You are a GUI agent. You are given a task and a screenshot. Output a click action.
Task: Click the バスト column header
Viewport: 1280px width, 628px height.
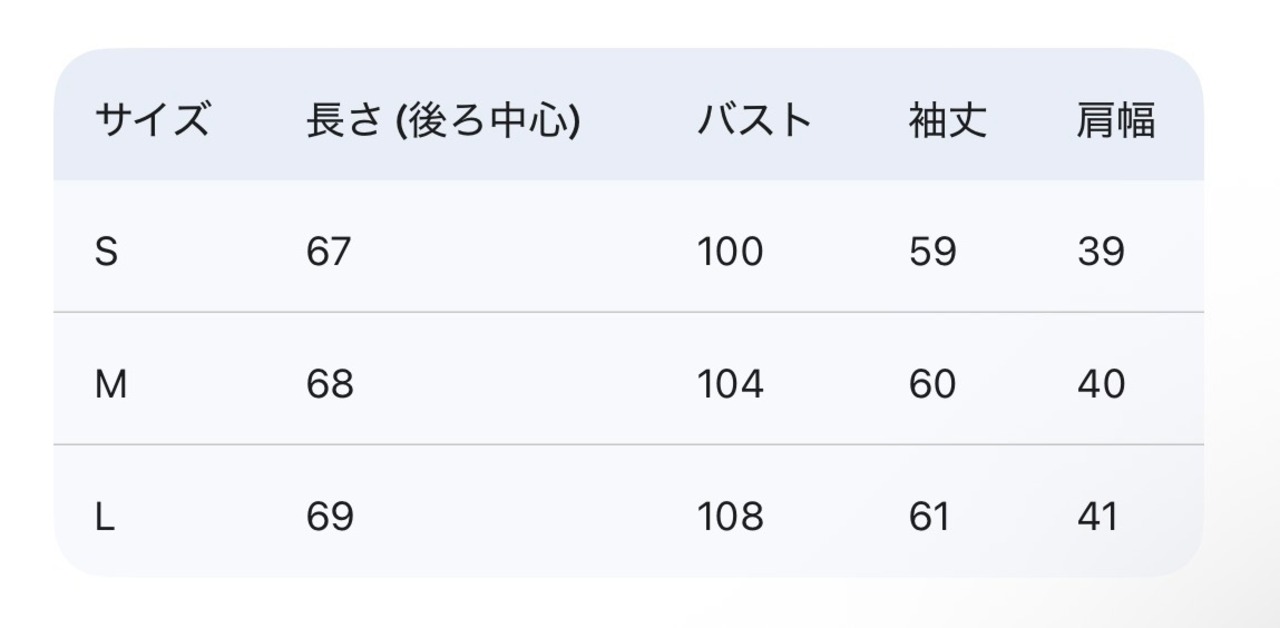754,121
